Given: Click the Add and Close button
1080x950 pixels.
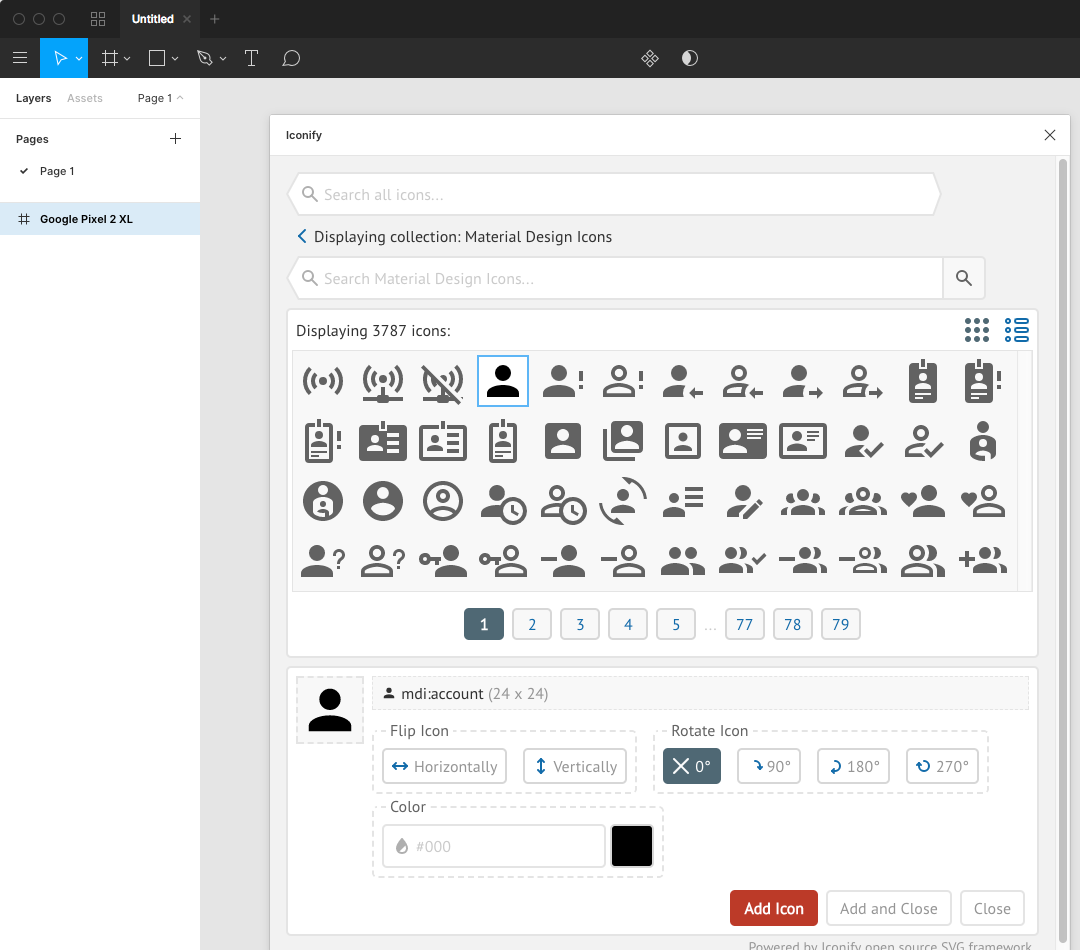Looking at the screenshot, I should pos(888,908).
